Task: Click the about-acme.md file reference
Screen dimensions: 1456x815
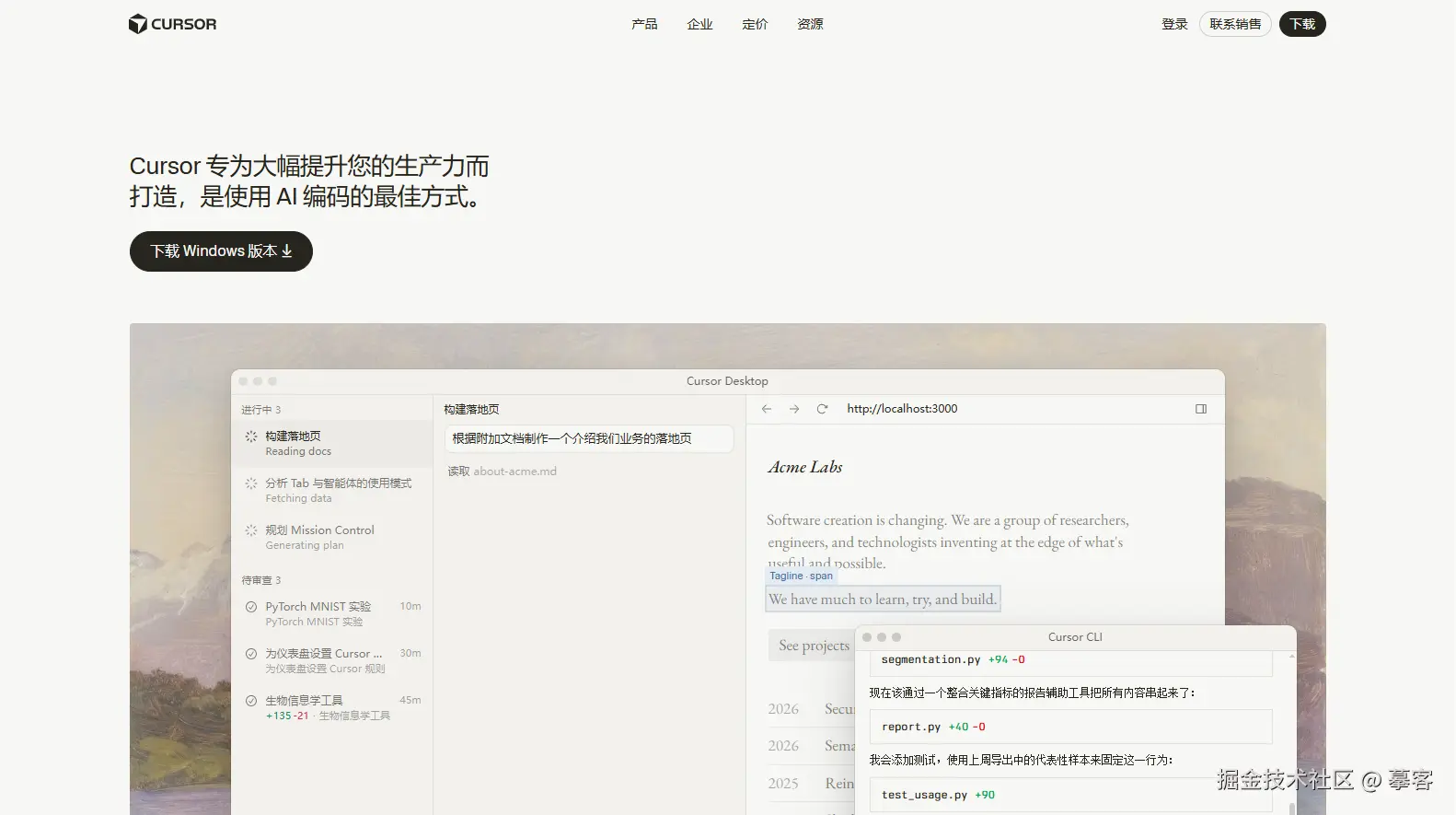Action: 514,472
